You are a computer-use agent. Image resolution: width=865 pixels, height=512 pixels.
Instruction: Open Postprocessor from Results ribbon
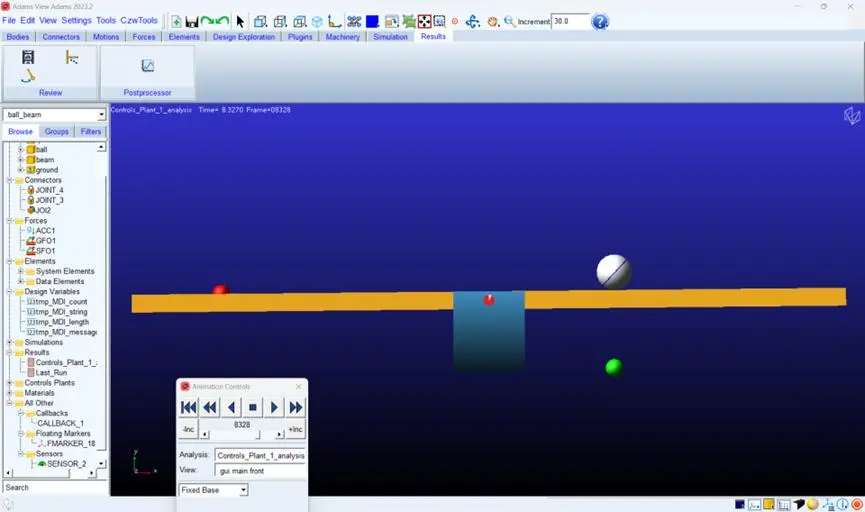pyautogui.click(x=147, y=73)
